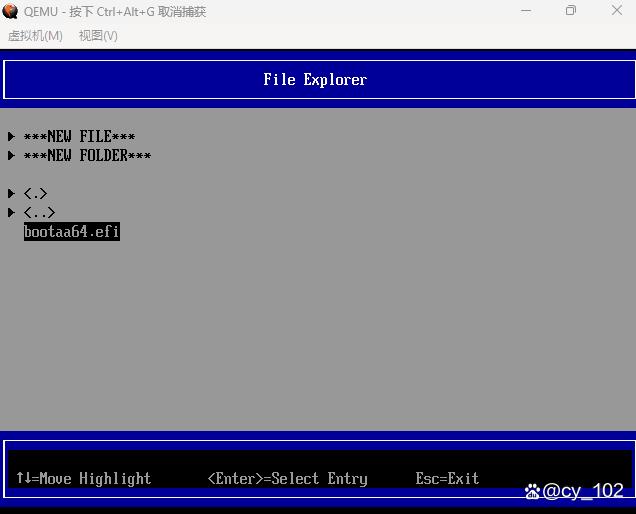The width and height of the screenshot is (636, 514).
Task: Open the 视图(V) menu
Action: [98, 36]
